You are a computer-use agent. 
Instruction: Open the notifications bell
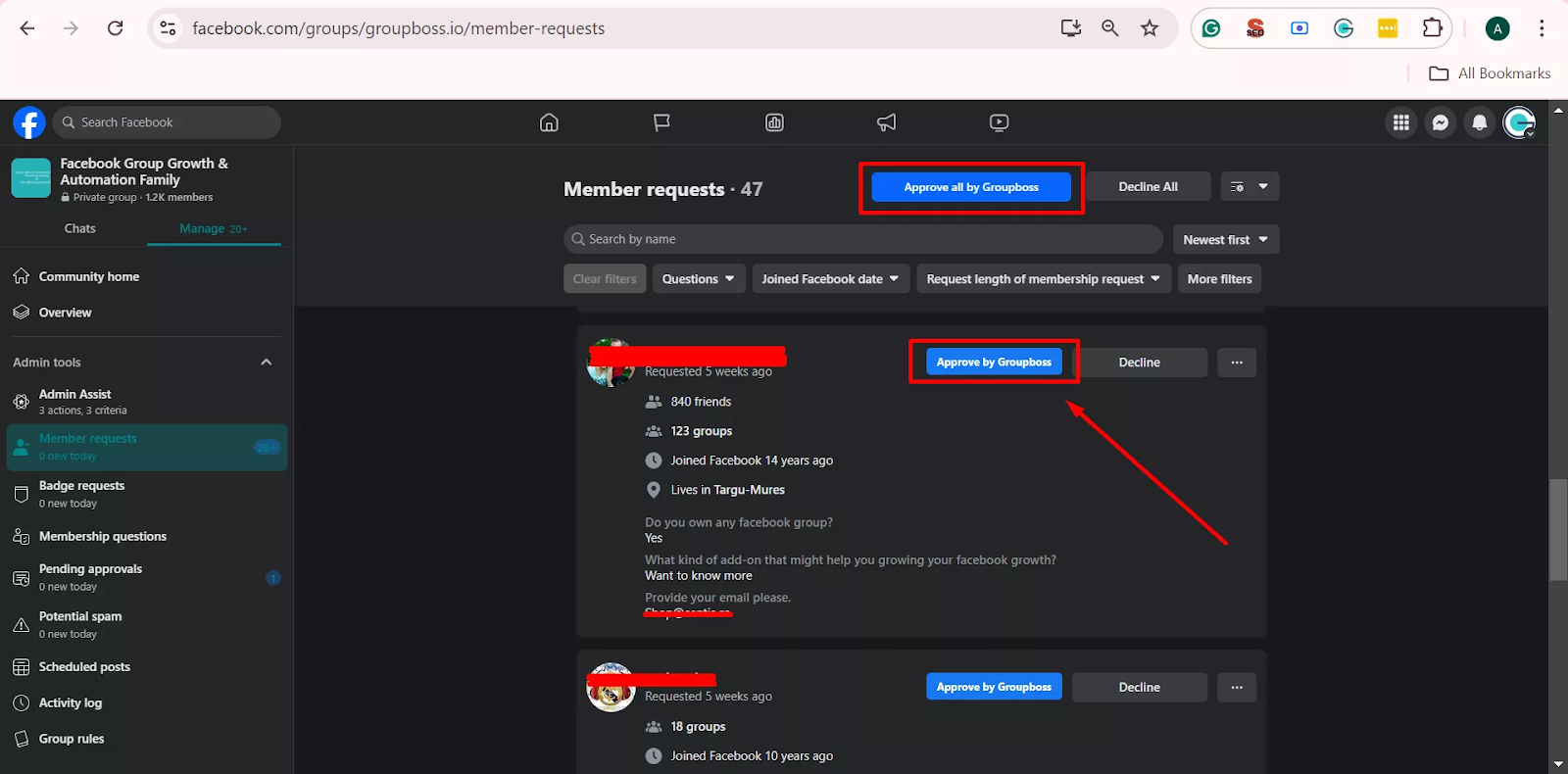coord(1480,122)
